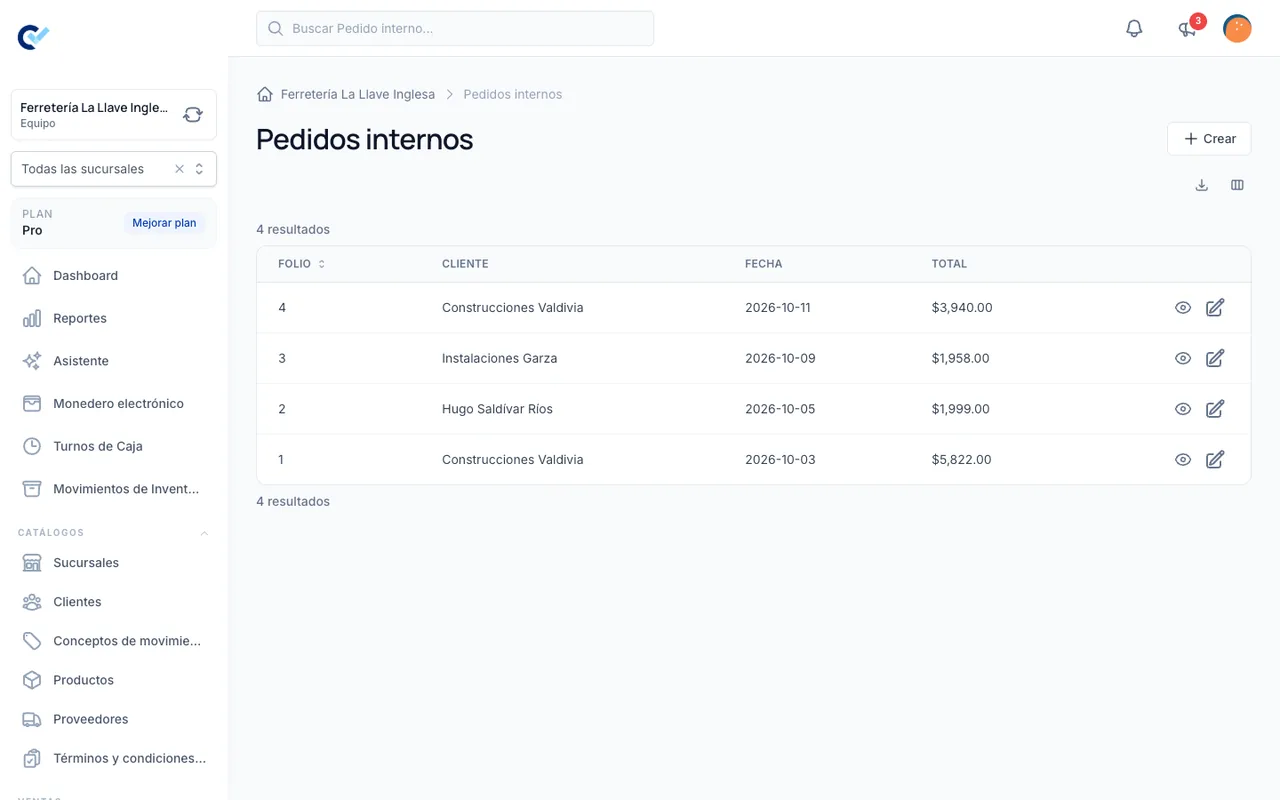Switch team using the refresh arrows icon

click(x=193, y=115)
